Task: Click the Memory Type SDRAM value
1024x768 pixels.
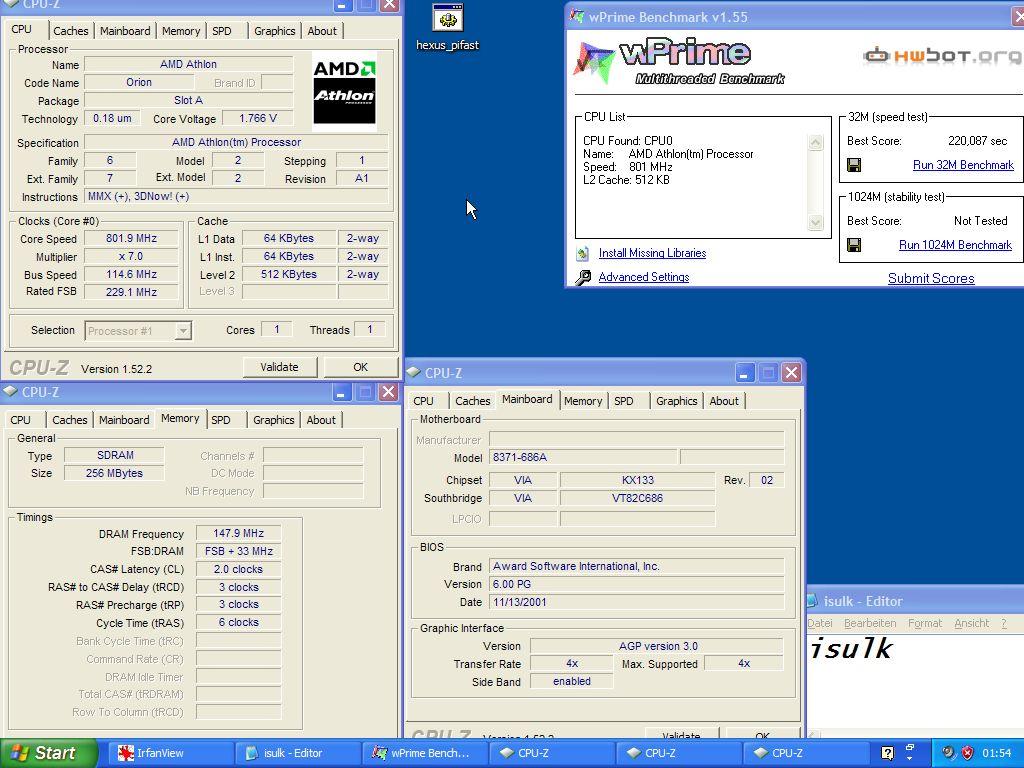Action: pyautogui.click(x=115, y=455)
